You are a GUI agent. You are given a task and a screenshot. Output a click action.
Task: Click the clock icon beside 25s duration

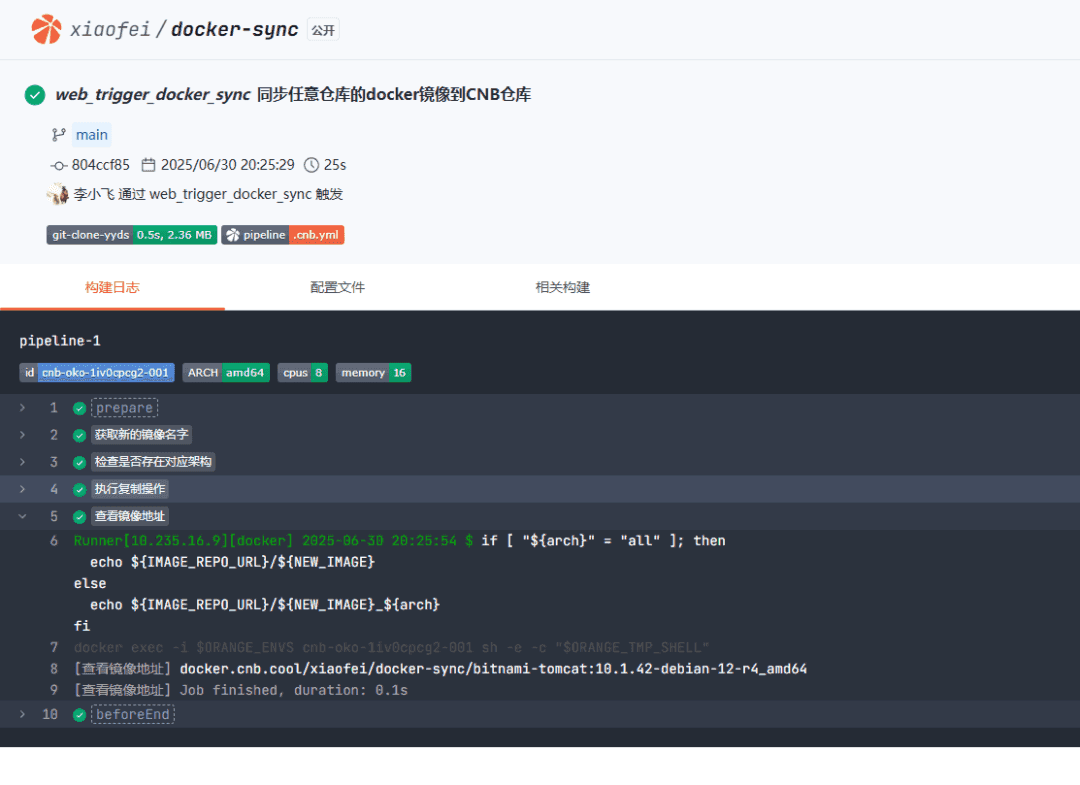[x=311, y=165]
